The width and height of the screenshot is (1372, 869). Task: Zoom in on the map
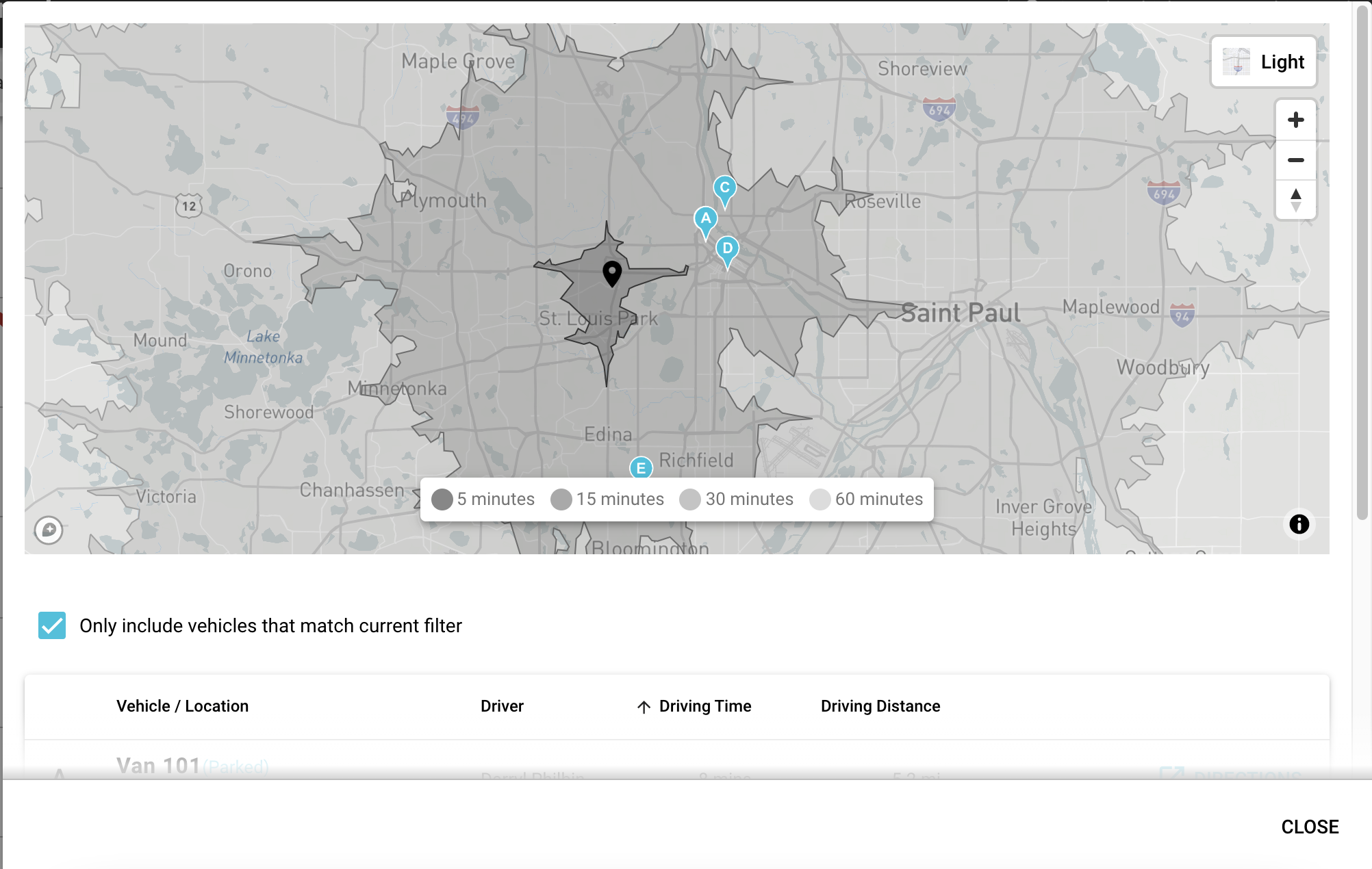coord(1295,120)
